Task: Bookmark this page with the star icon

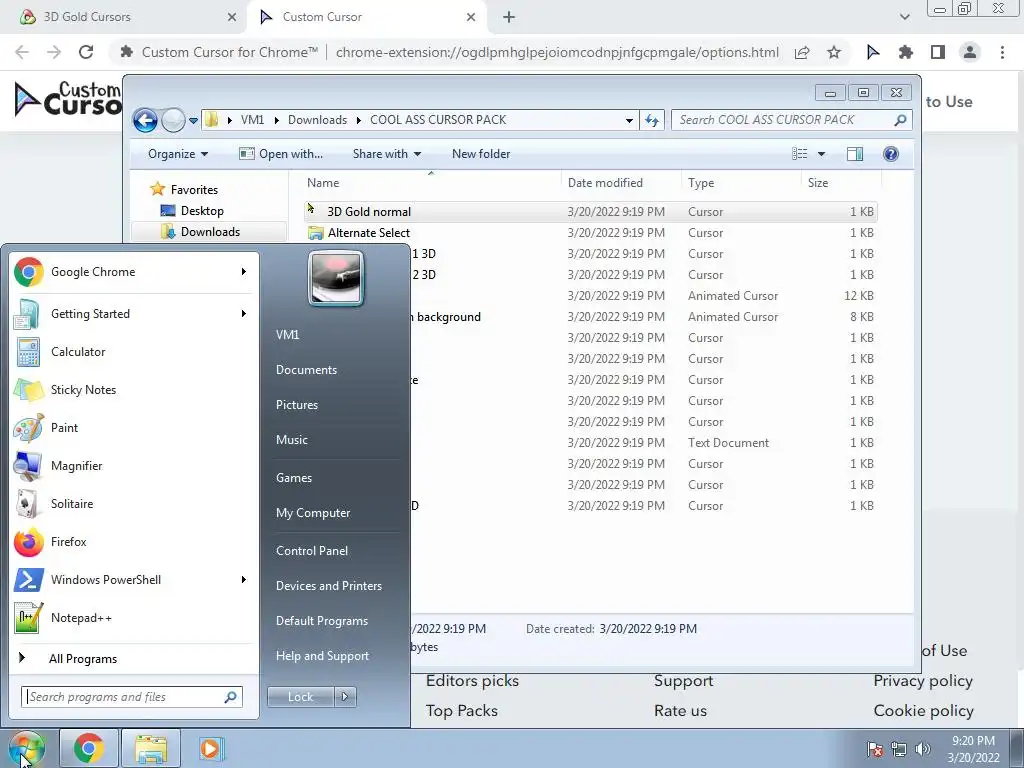Action: (834, 52)
